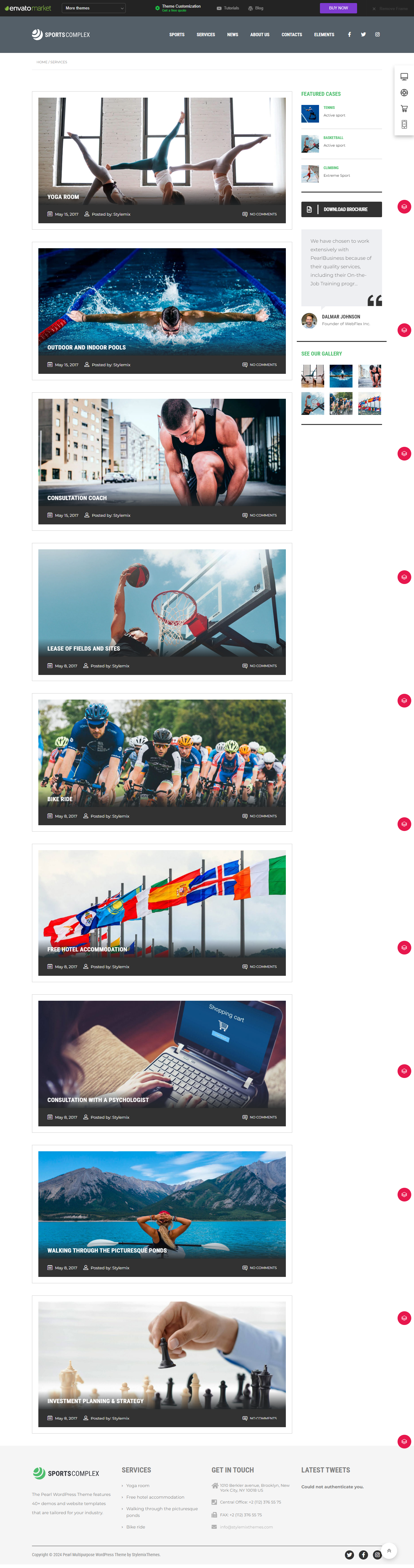Click the desktop monitor icon in side panel
This screenshot has height=1568, width=414.
(404, 77)
